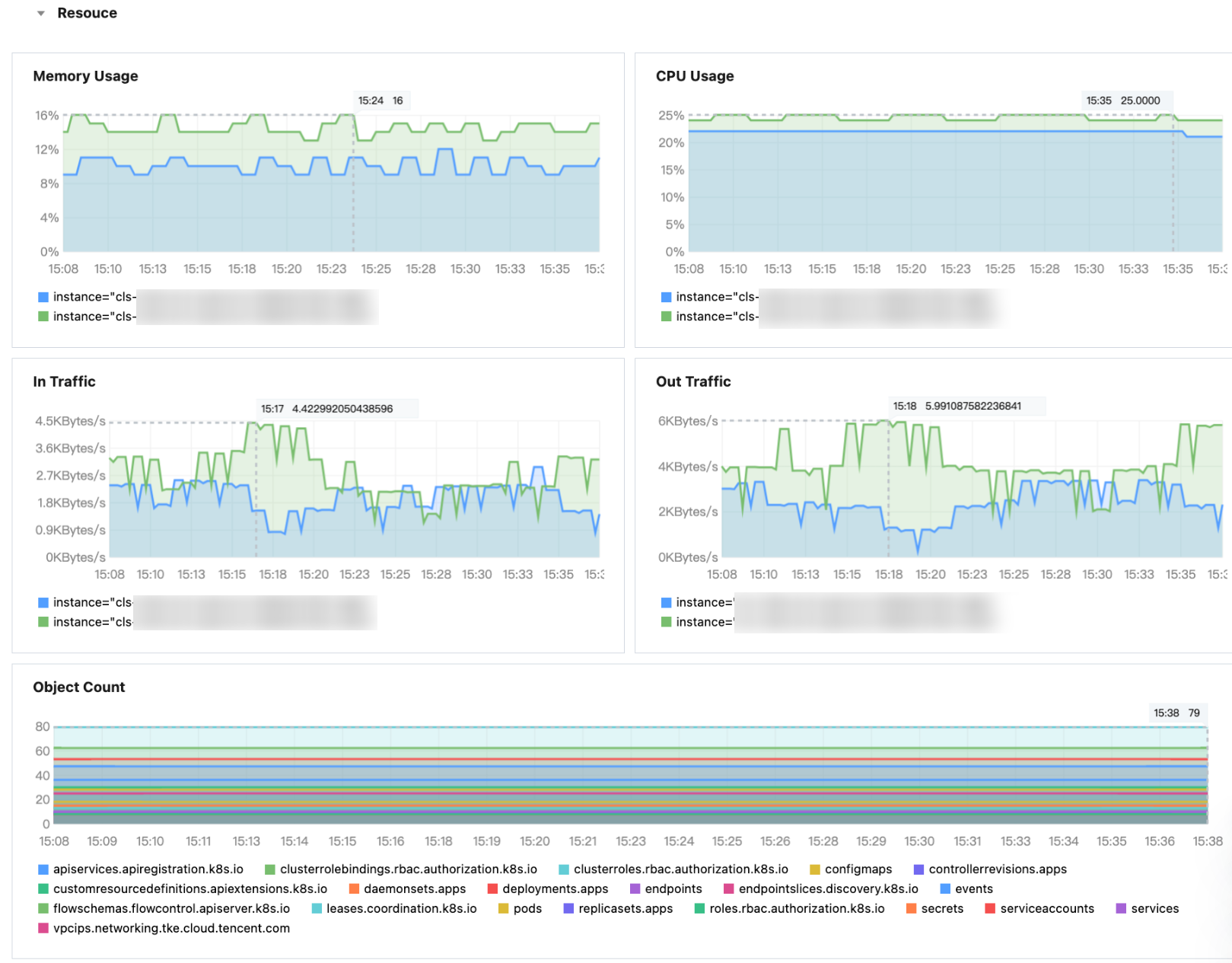Click the 2KBytes/s label on Out Traffic axis
1232x963 pixels.
(688, 512)
